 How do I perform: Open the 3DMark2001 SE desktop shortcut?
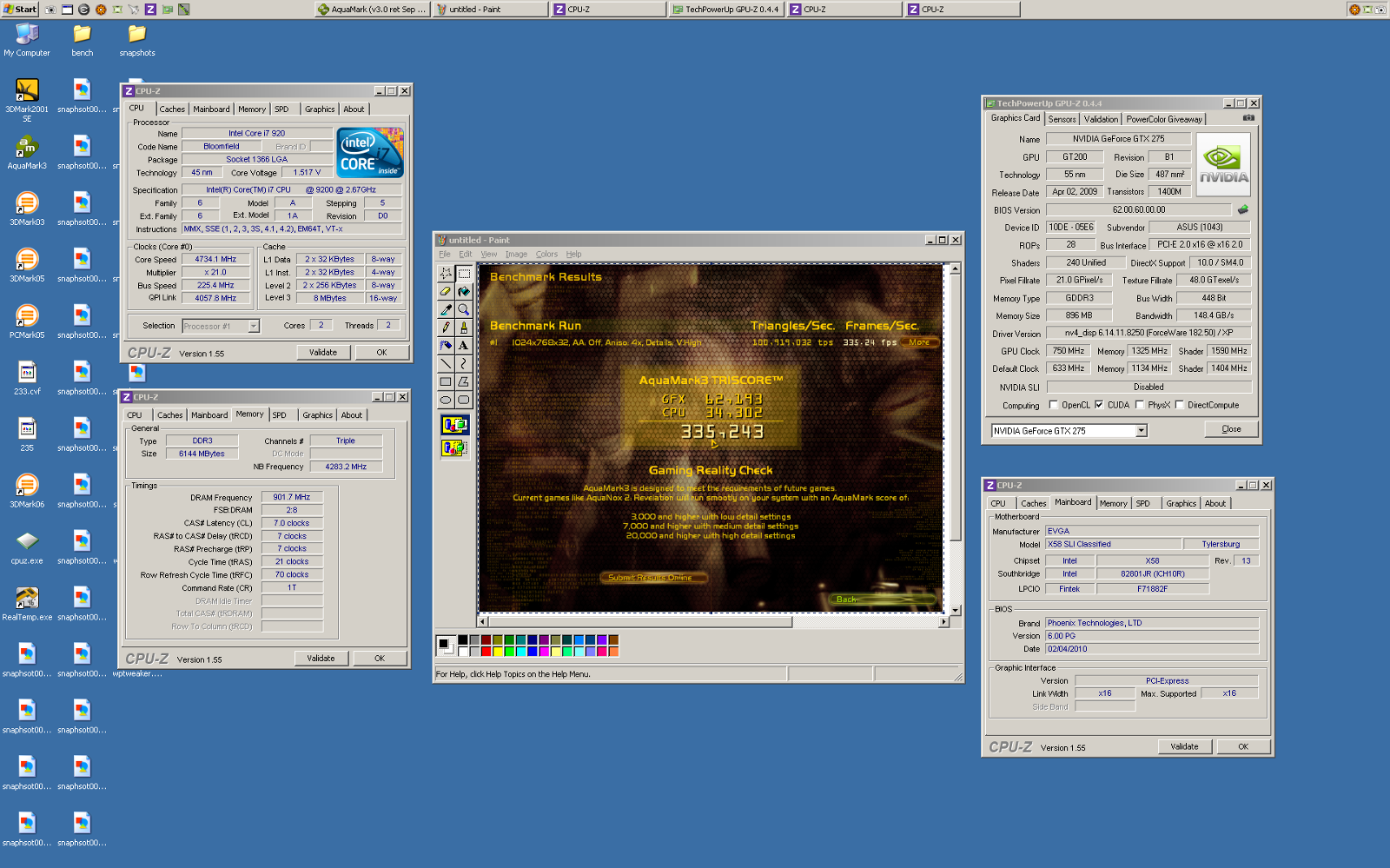point(27,99)
